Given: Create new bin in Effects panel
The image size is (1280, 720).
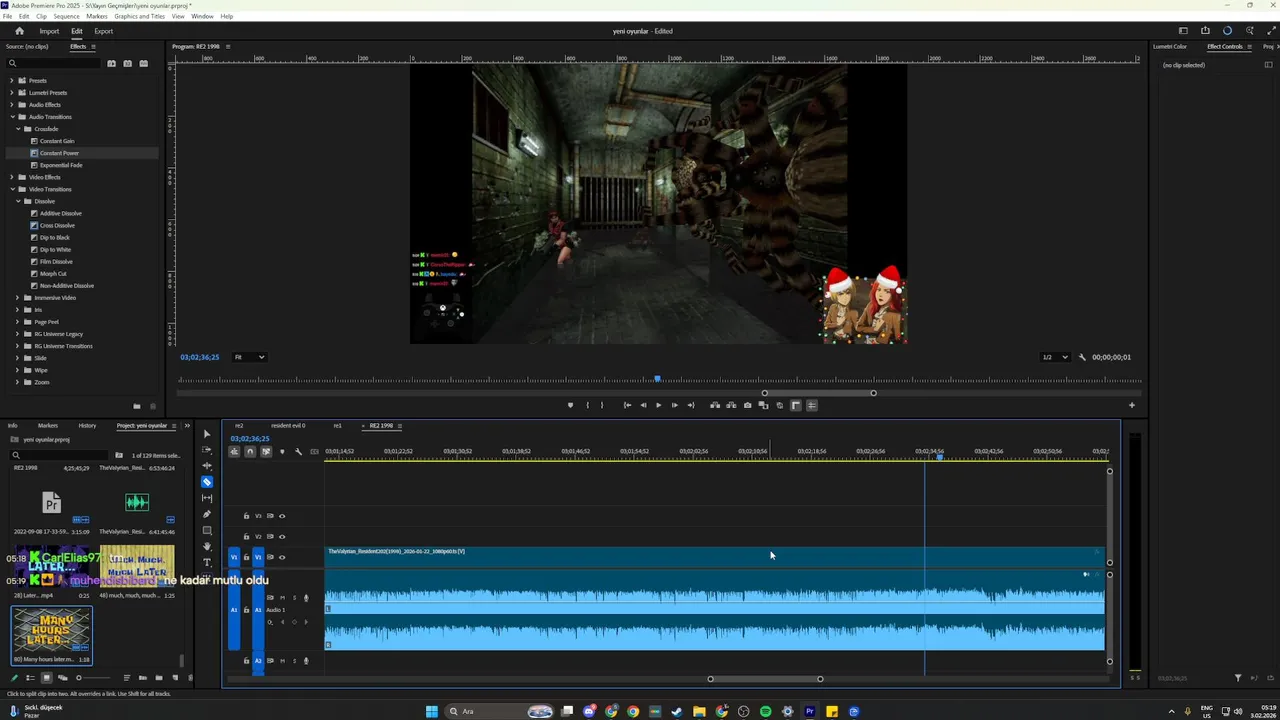Looking at the screenshot, I should point(137,406).
